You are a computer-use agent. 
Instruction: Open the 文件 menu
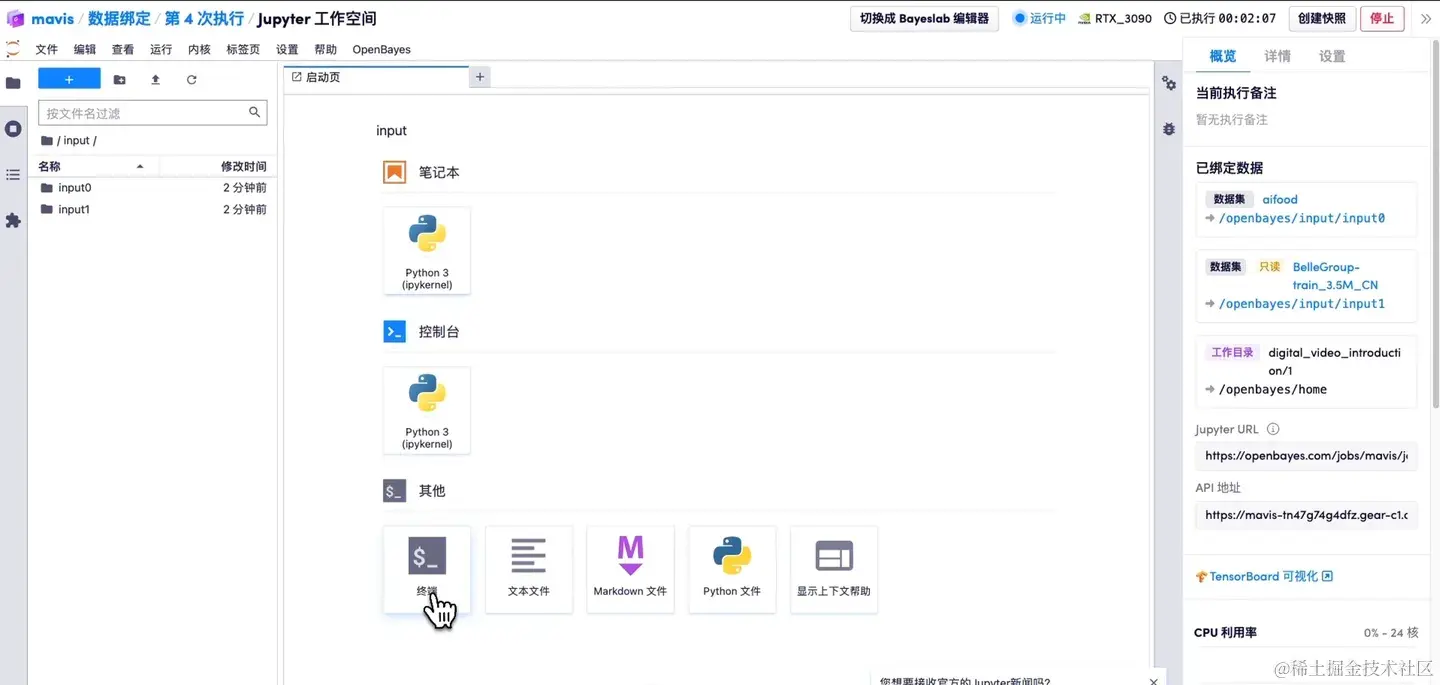click(47, 49)
